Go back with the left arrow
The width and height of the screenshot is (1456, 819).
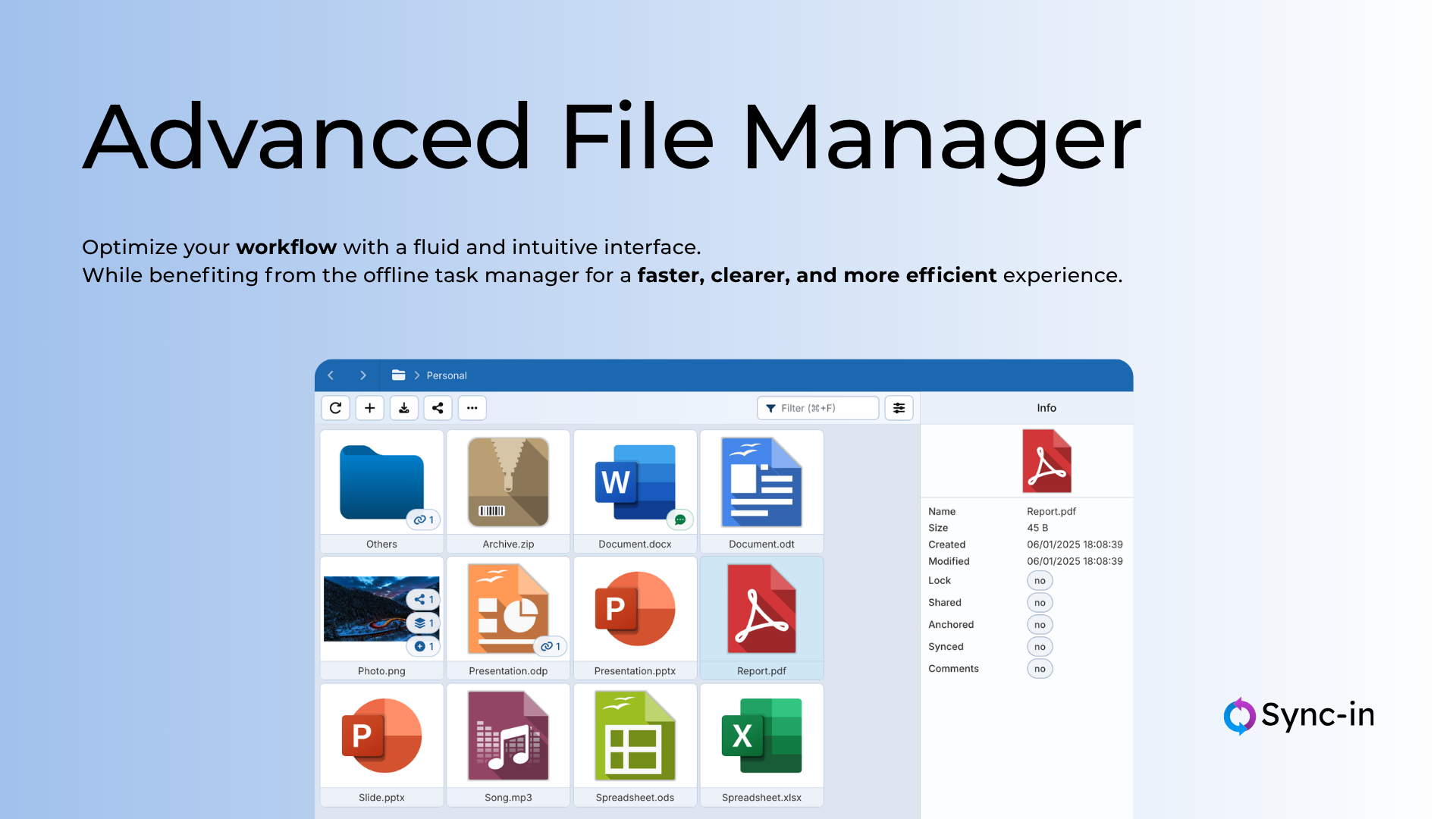click(x=331, y=375)
